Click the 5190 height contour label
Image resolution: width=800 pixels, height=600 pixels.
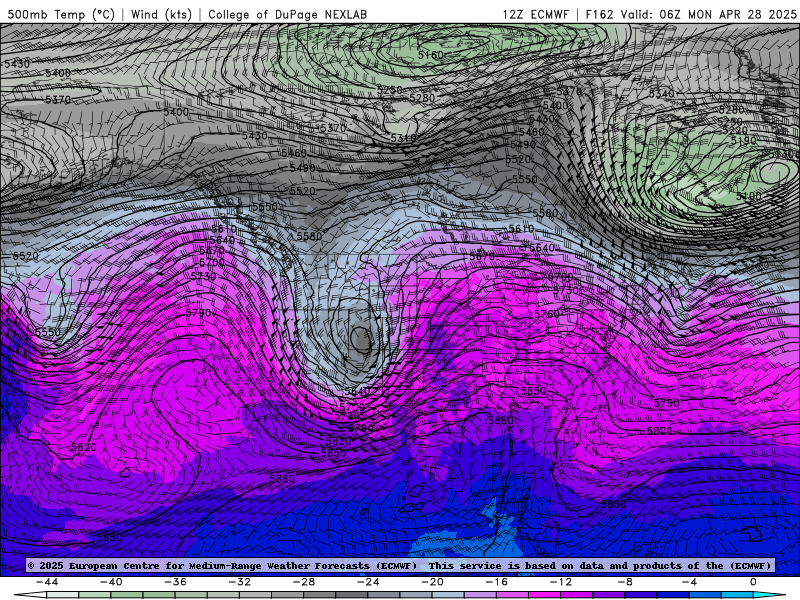point(743,140)
